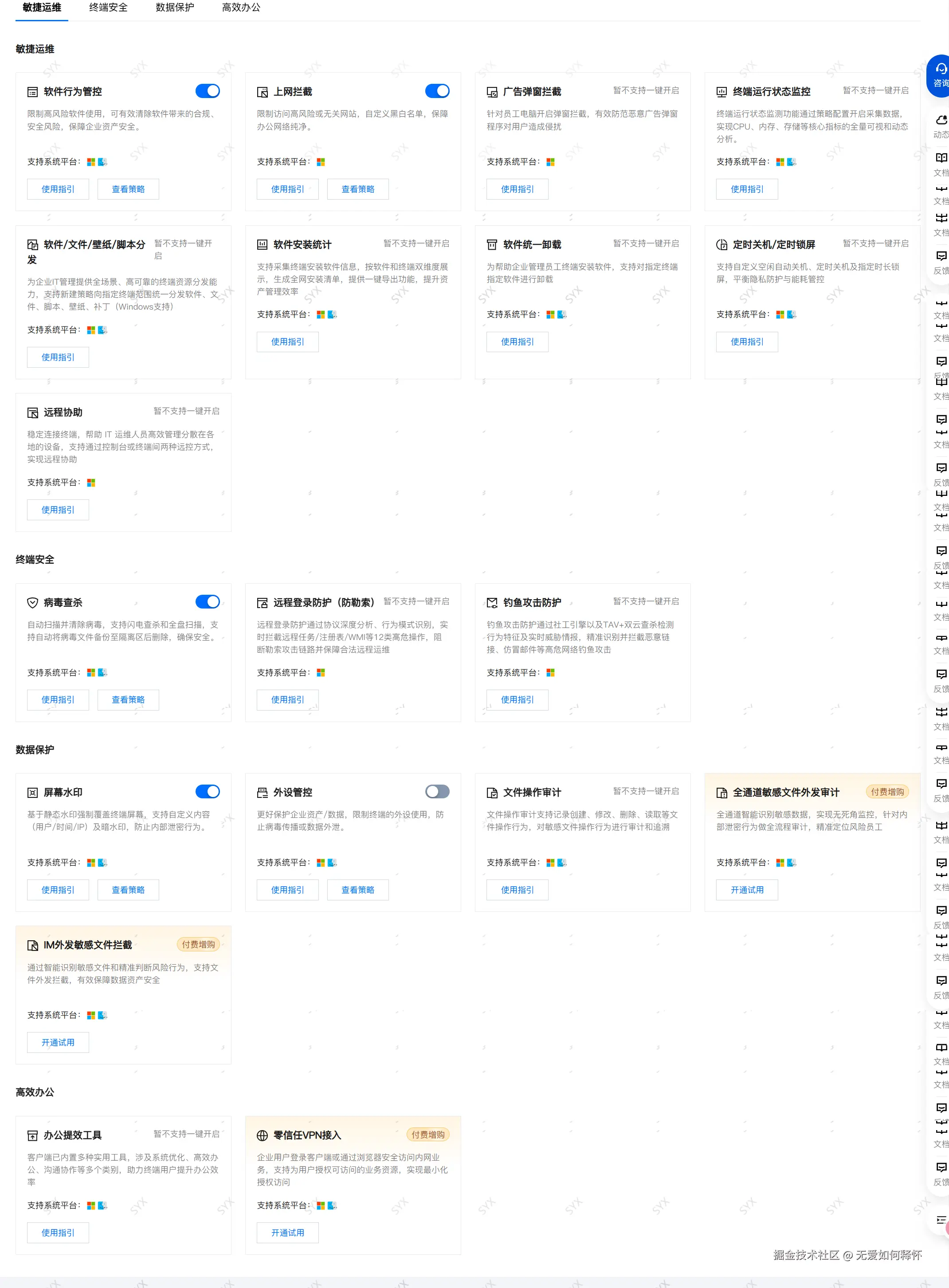Open the 数据保护 tab

175,8
